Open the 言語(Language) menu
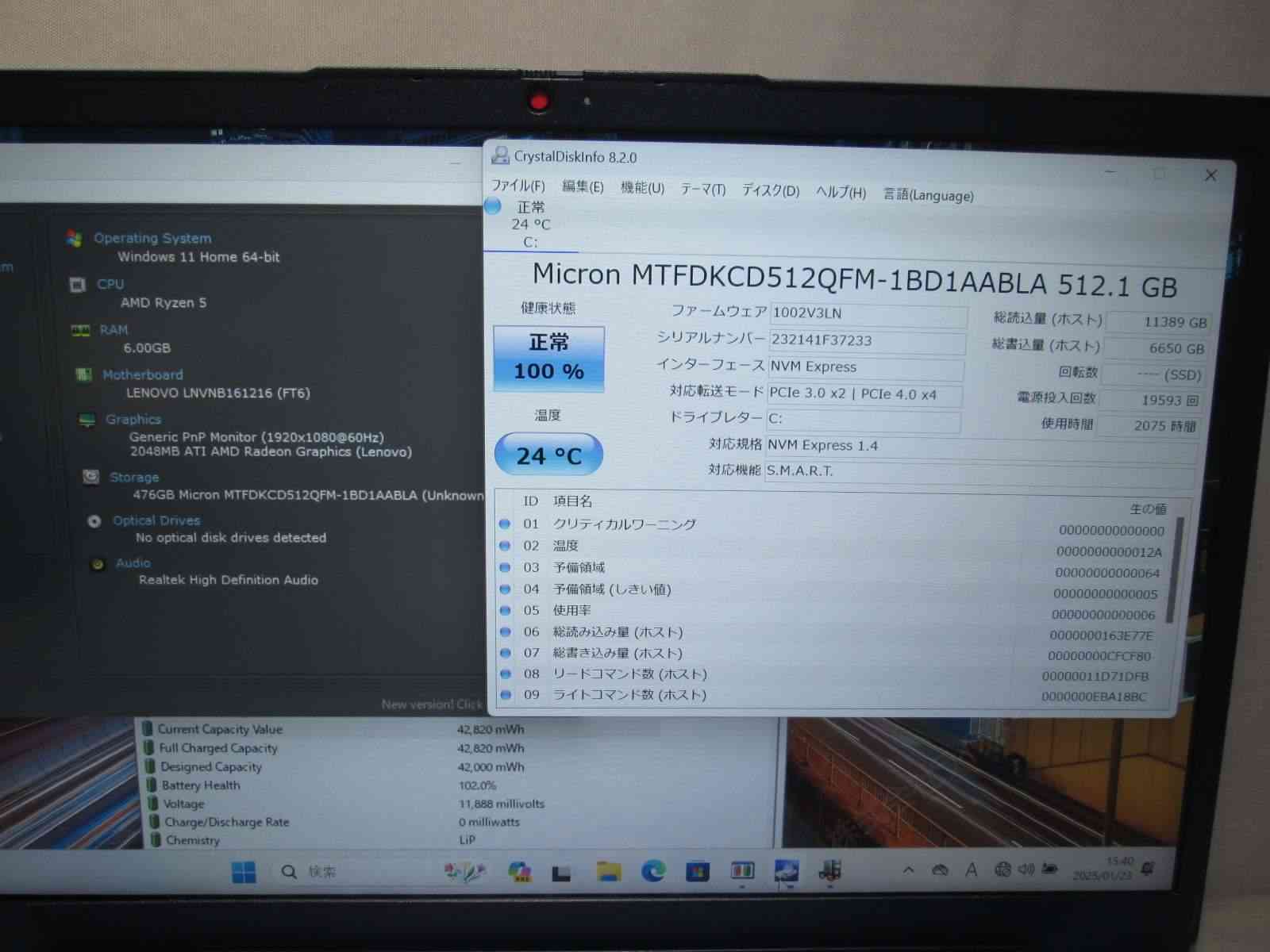The height and width of the screenshot is (952, 1270). click(928, 195)
